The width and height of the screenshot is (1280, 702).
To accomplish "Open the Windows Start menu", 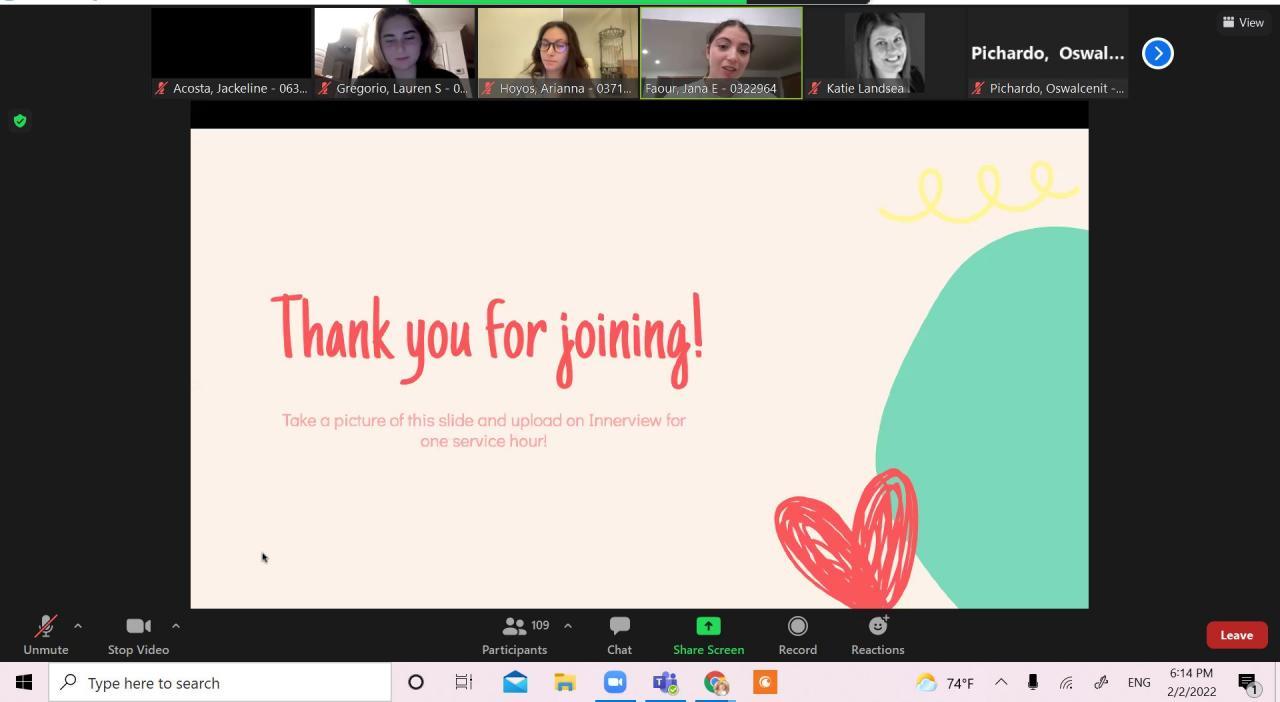I will coord(24,683).
